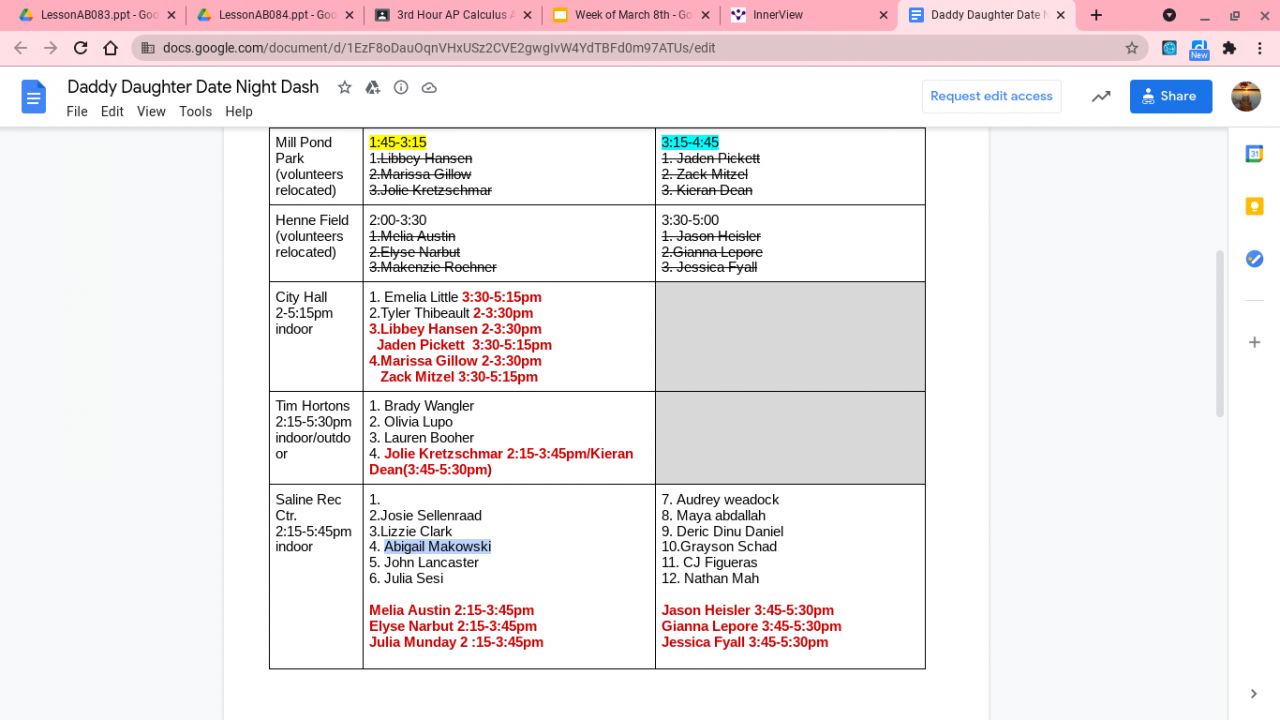Switch to the LessonAB083.ppt tab
This screenshot has height=720, width=1280.
[96, 15]
